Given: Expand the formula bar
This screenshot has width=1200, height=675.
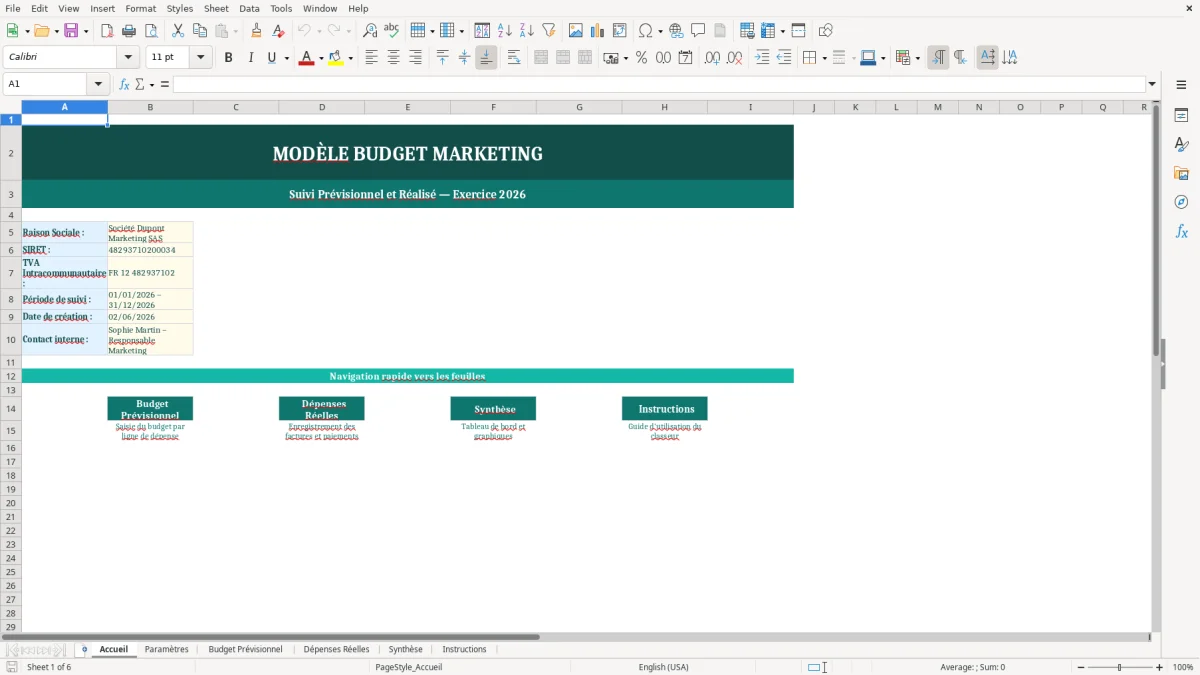Looking at the screenshot, I should 1152,84.
